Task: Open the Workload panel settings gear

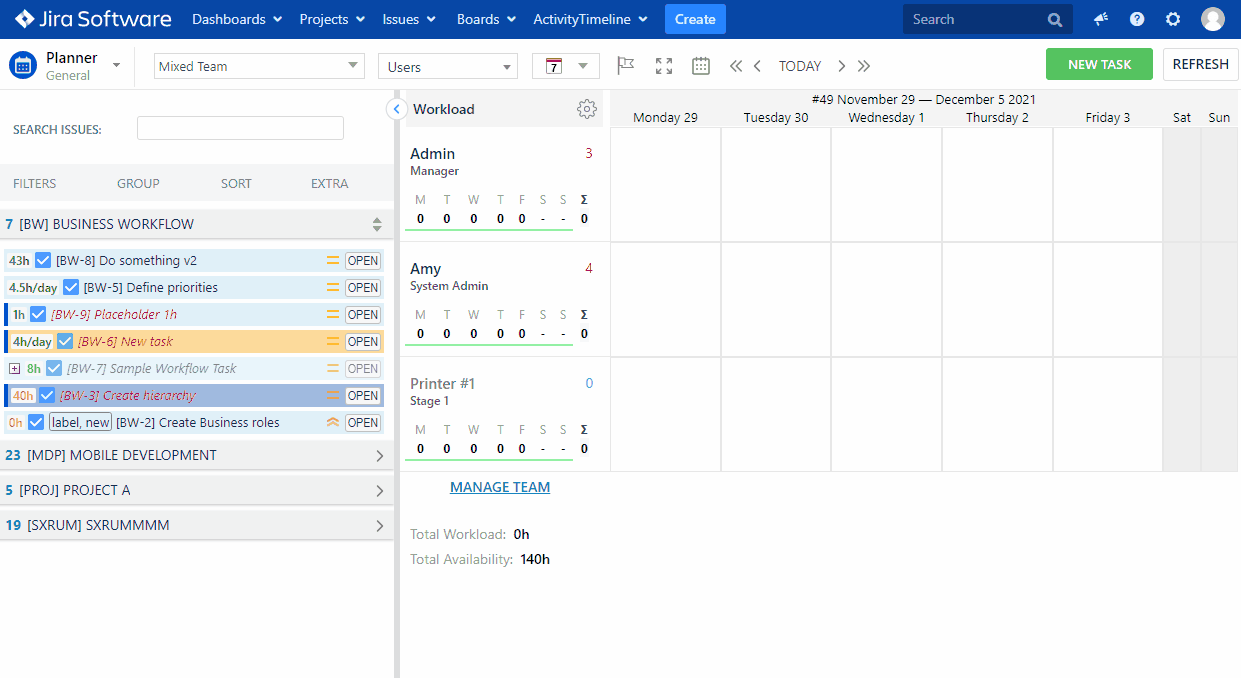Action: (x=587, y=109)
